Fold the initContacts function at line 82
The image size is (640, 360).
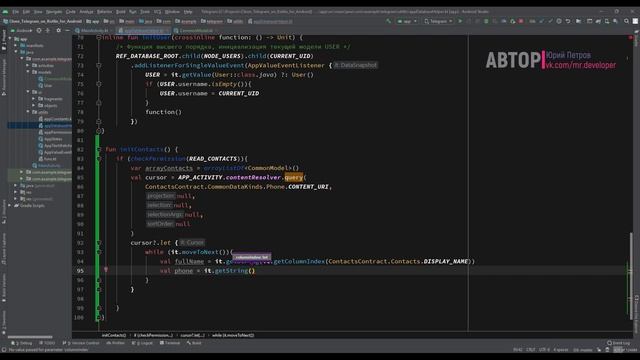coord(98,149)
